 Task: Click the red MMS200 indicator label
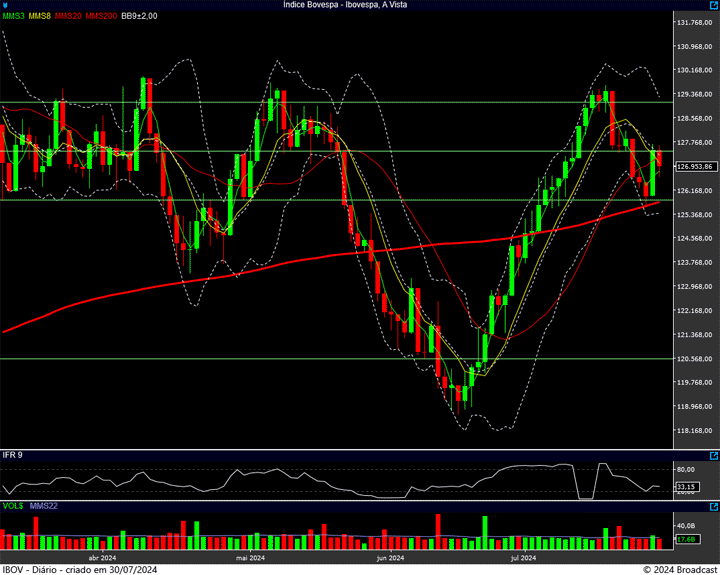(101, 16)
